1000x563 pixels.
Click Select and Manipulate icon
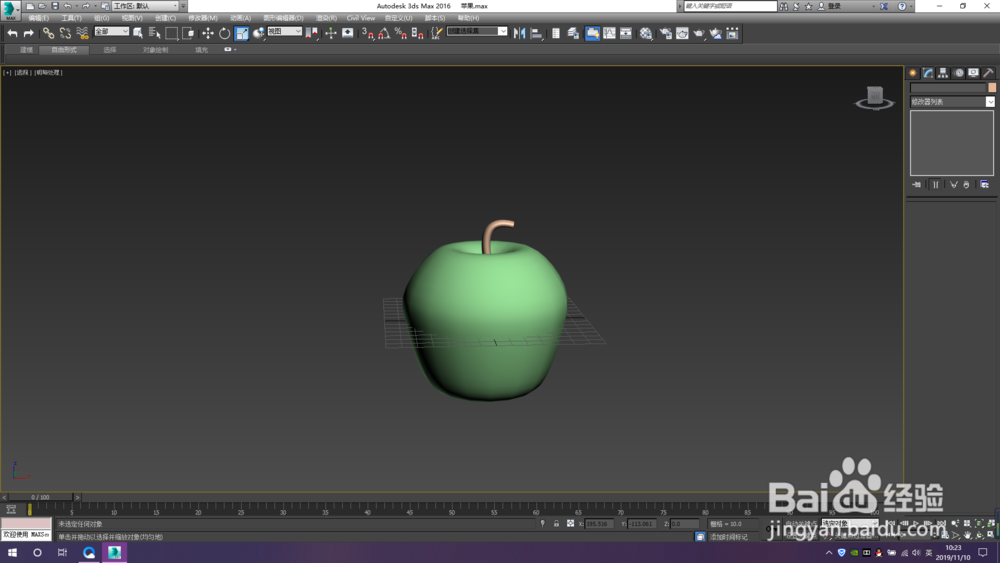tap(330, 33)
